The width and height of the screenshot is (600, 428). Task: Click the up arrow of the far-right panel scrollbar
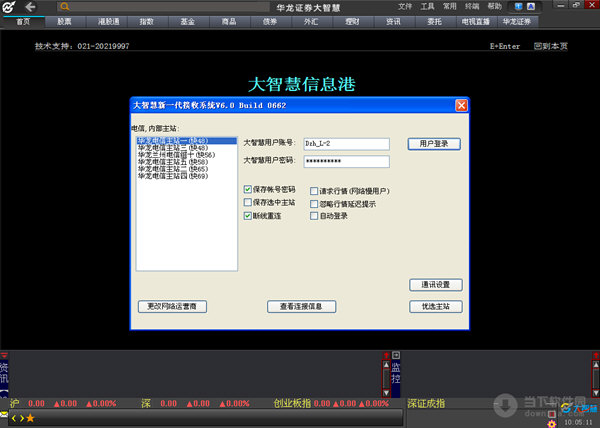coord(596,365)
